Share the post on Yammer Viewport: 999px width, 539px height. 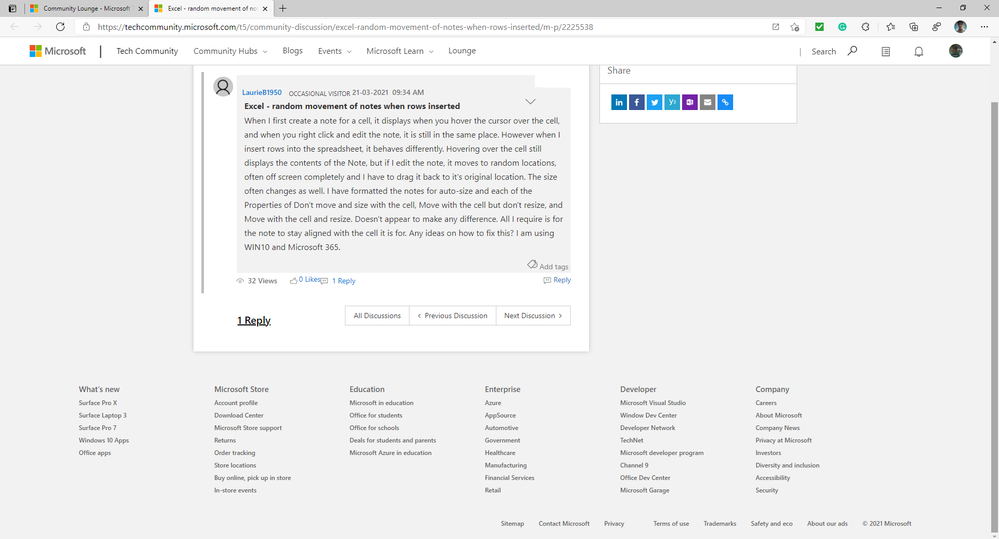click(x=672, y=102)
